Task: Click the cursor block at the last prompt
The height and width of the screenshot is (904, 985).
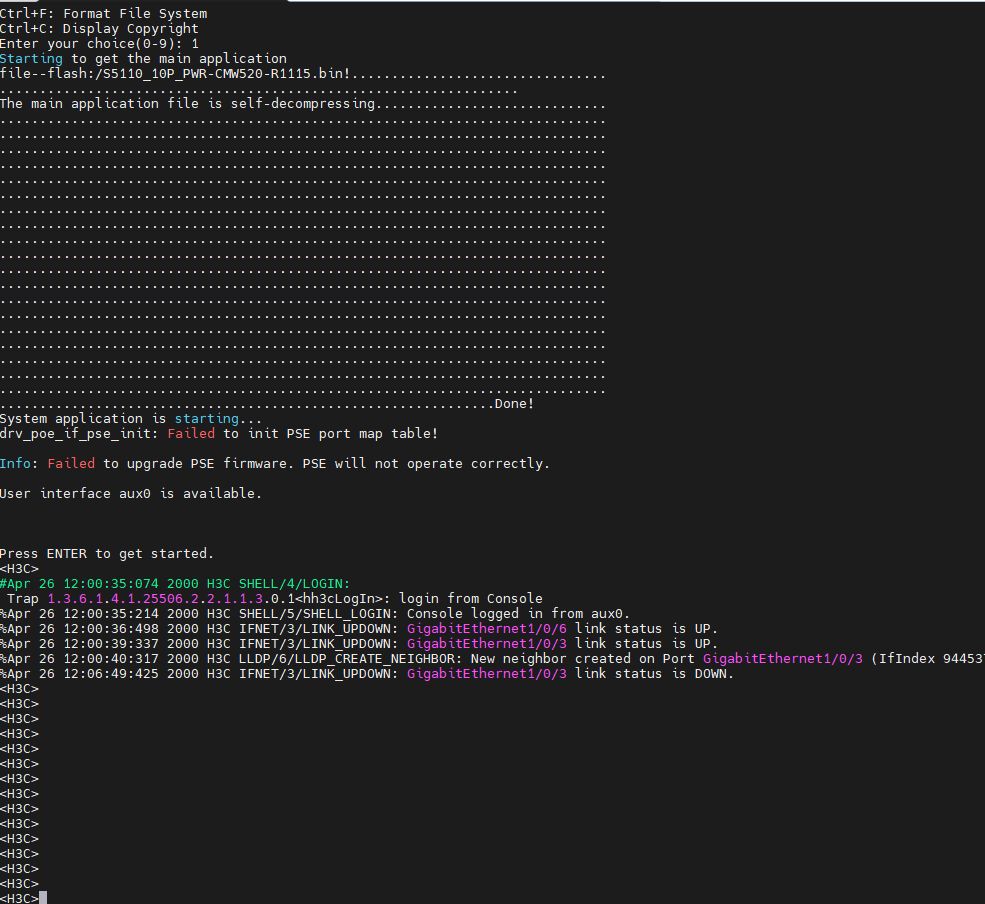Action: click(43, 898)
